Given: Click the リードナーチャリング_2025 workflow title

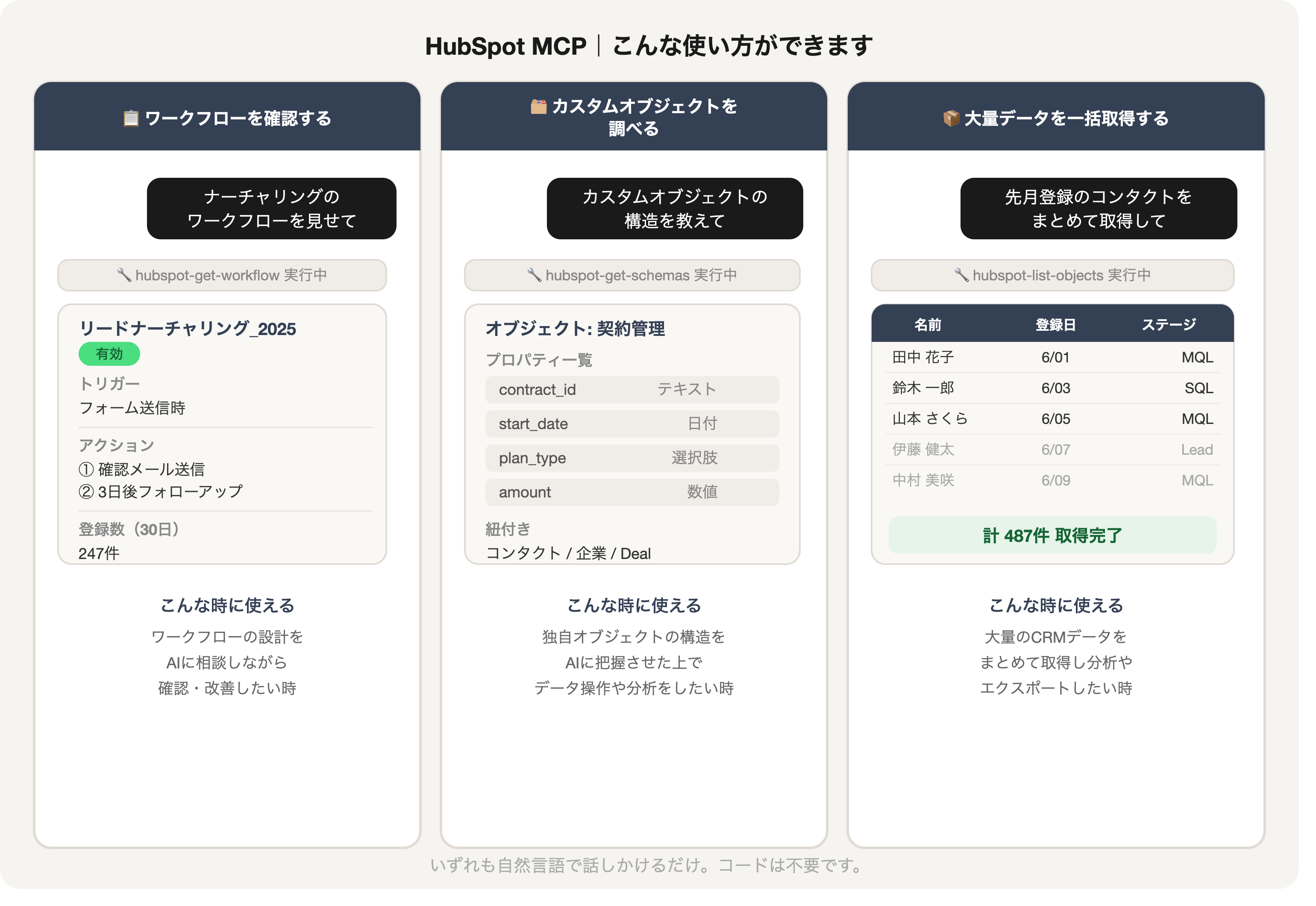Looking at the screenshot, I should click(x=187, y=329).
